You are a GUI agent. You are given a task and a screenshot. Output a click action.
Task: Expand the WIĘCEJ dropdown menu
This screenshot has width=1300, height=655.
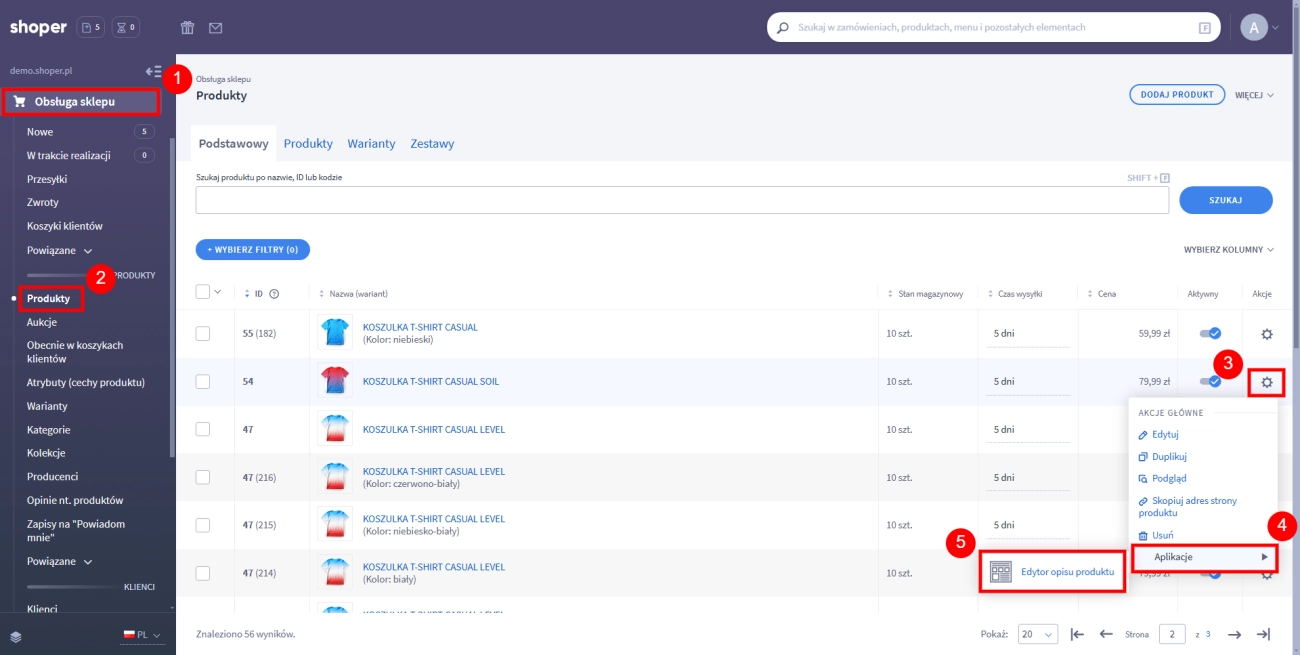pyautogui.click(x=1254, y=95)
